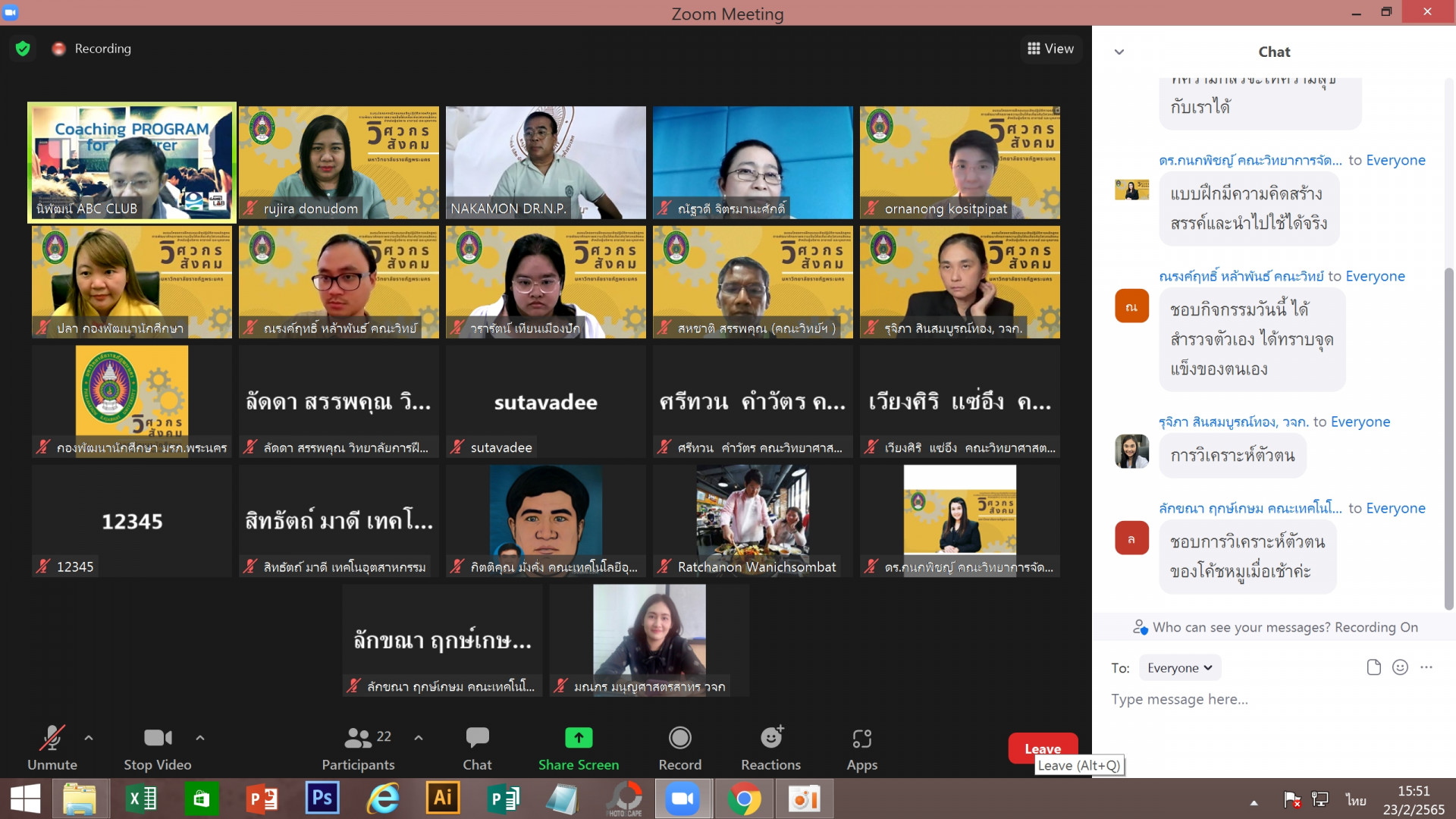Click the green encryption shield icon
1456x819 pixels.
click(23, 49)
